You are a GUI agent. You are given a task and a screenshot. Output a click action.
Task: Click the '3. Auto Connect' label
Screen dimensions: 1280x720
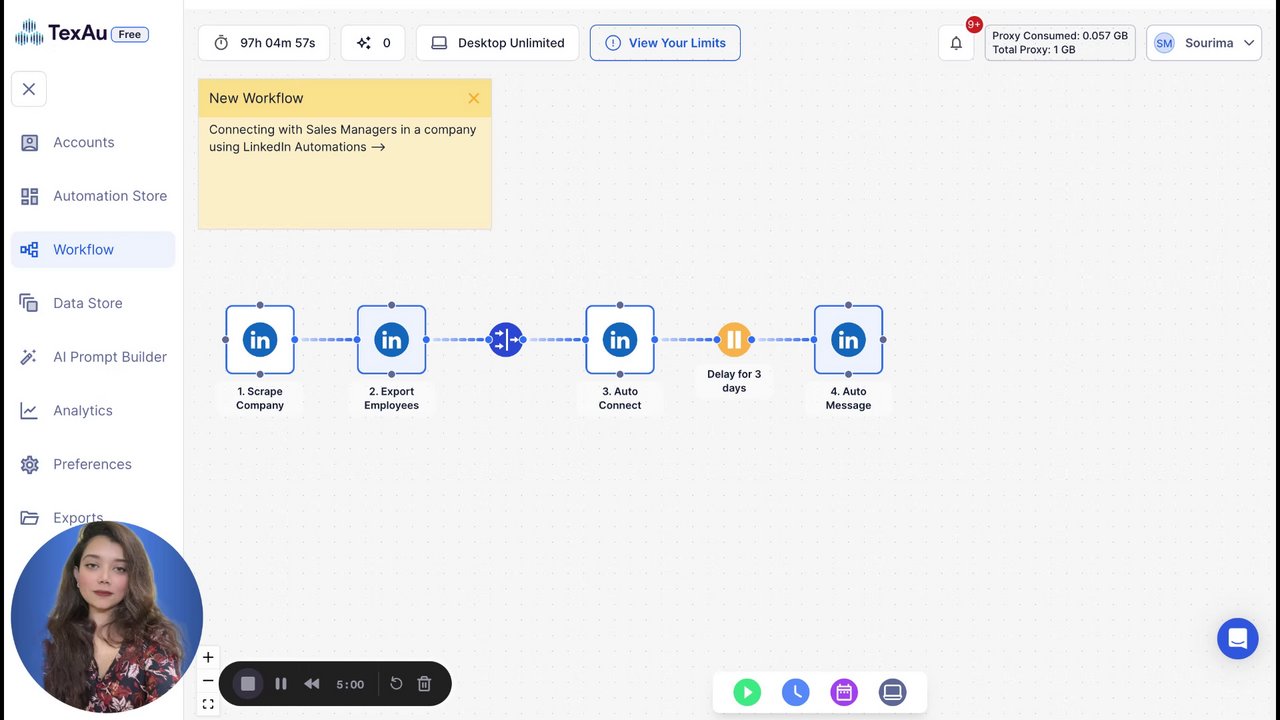(x=620, y=398)
